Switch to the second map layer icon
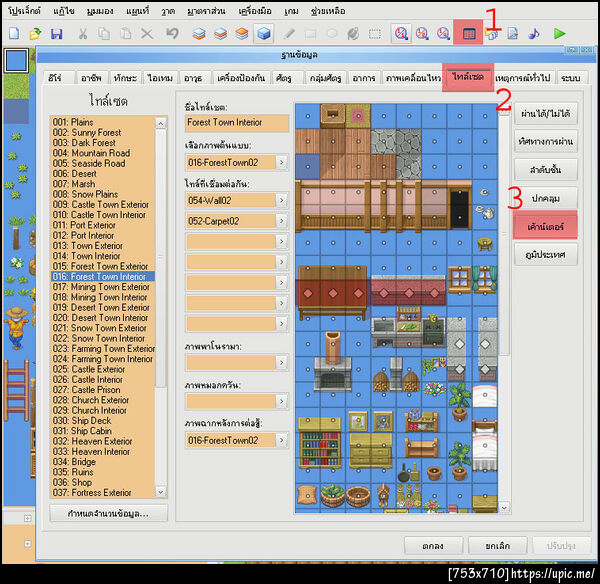This screenshot has width=600, height=584. [220, 34]
